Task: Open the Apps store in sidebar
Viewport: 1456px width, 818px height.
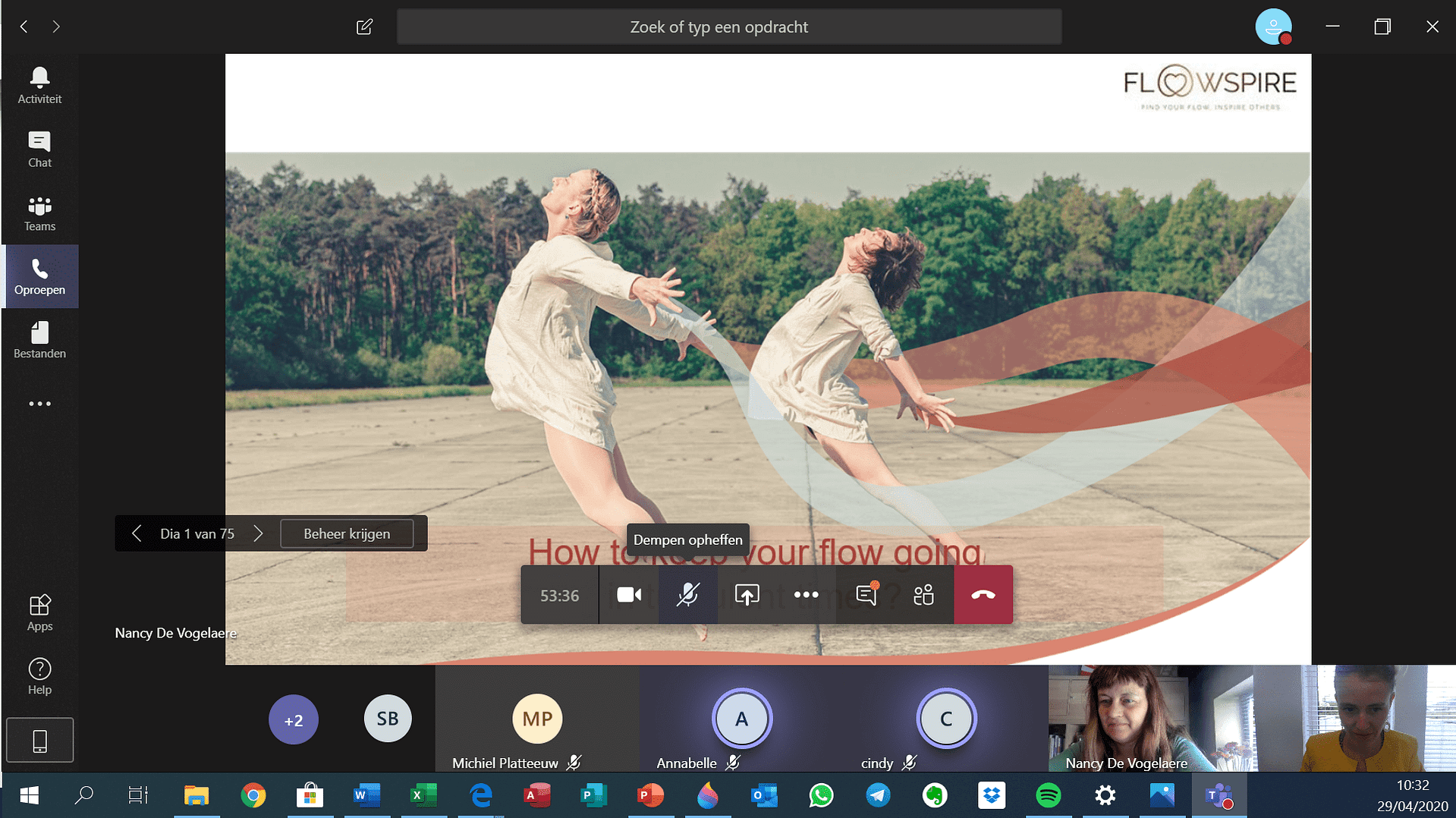Action: [39, 612]
